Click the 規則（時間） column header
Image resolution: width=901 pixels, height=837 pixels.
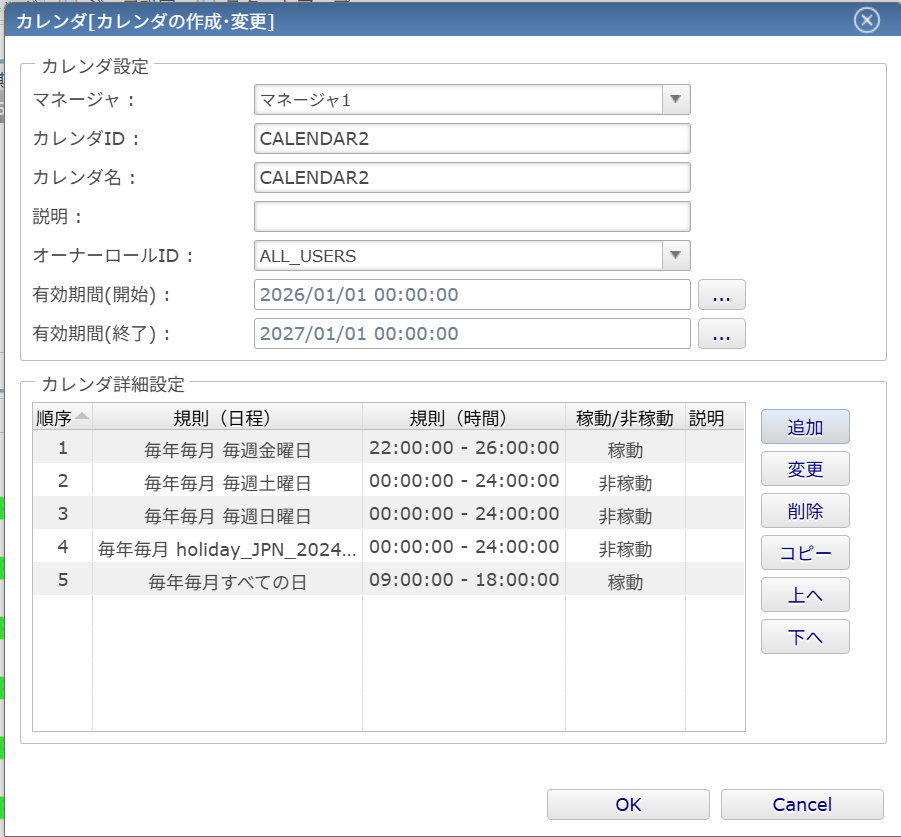[x=464, y=418]
